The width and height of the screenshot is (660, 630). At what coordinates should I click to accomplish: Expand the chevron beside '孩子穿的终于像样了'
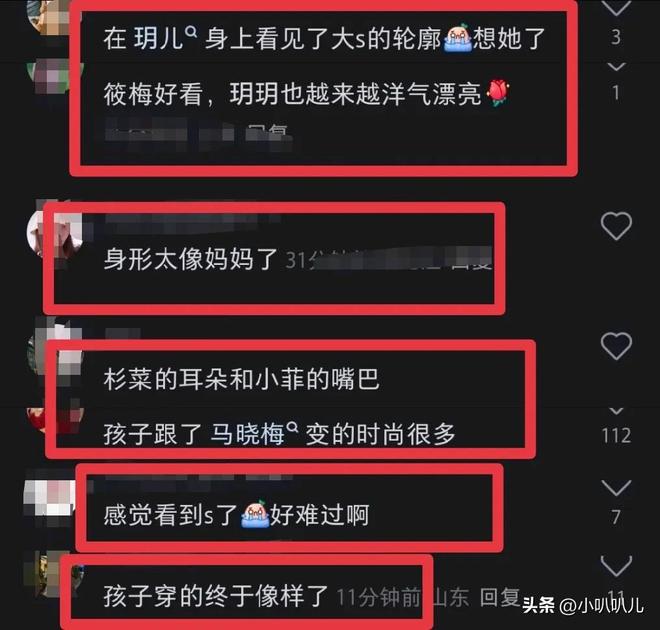click(x=616, y=566)
